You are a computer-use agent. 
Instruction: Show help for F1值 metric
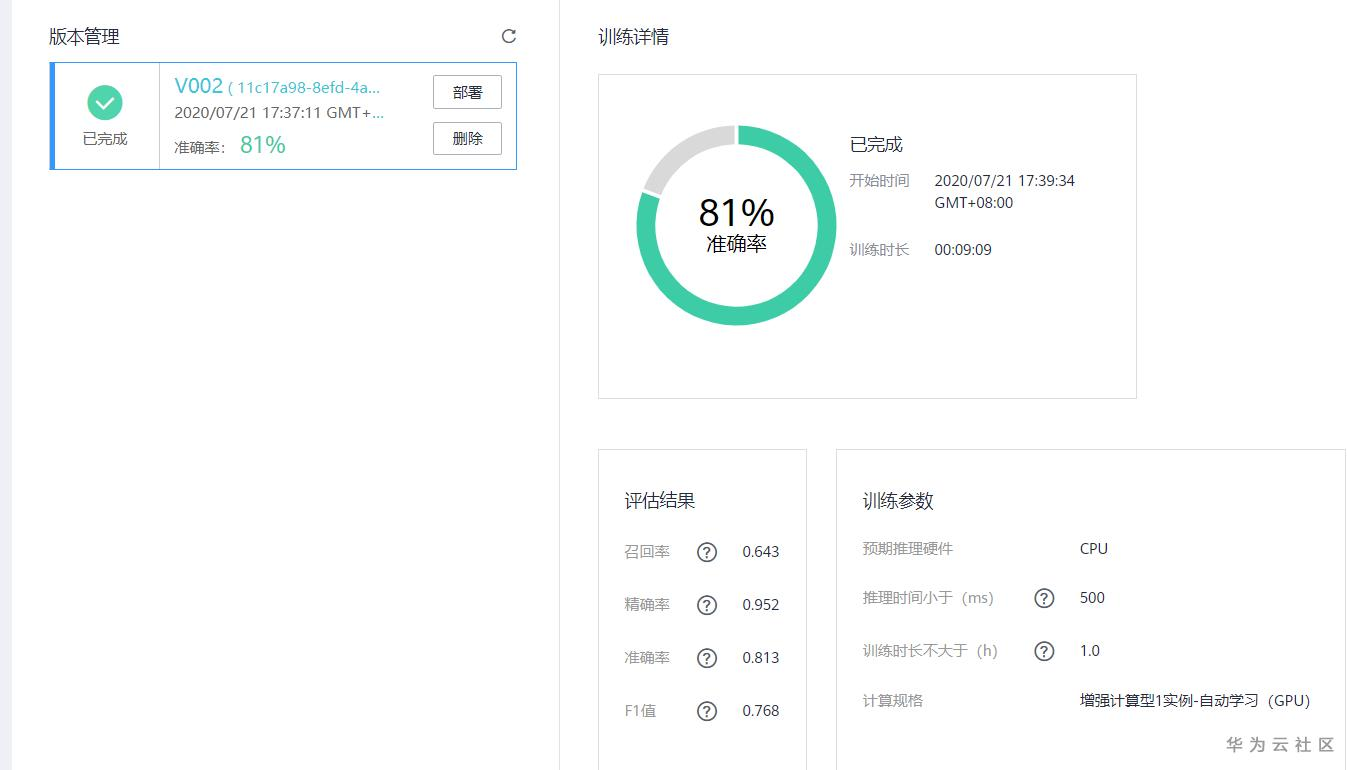click(x=707, y=711)
